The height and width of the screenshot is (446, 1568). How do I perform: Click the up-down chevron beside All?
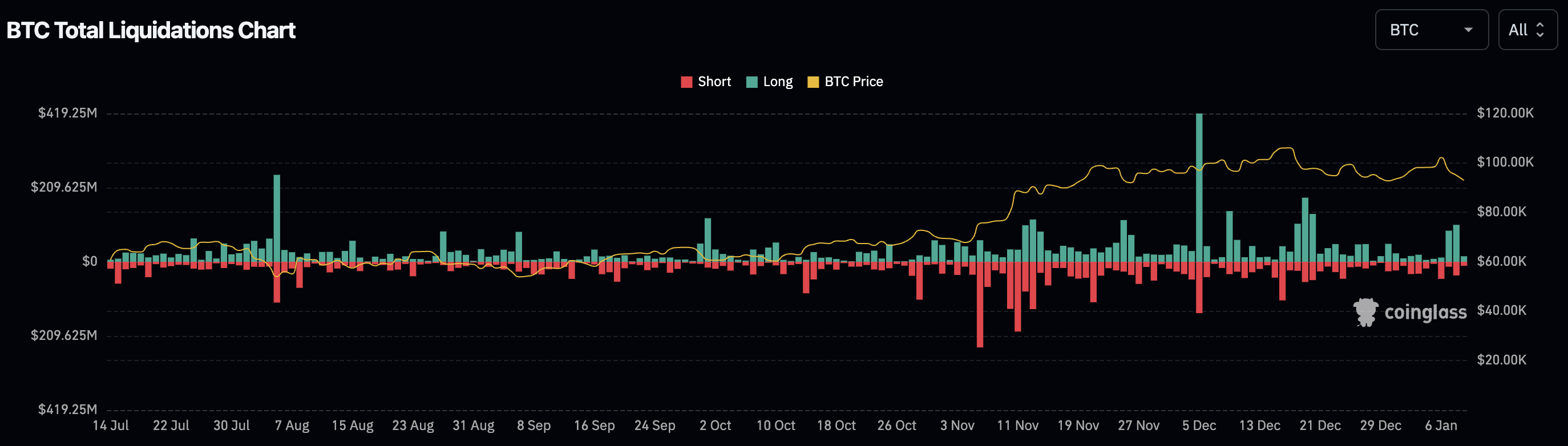pos(1540,30)
